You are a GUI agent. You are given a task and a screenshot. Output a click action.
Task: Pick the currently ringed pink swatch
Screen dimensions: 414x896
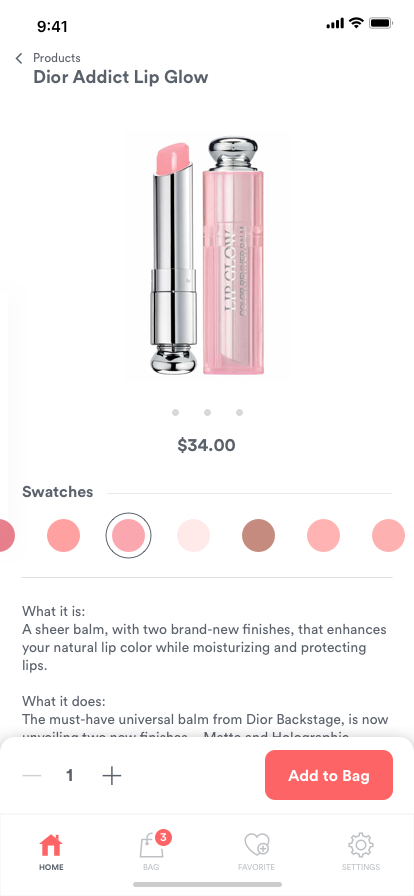(129, 535)
